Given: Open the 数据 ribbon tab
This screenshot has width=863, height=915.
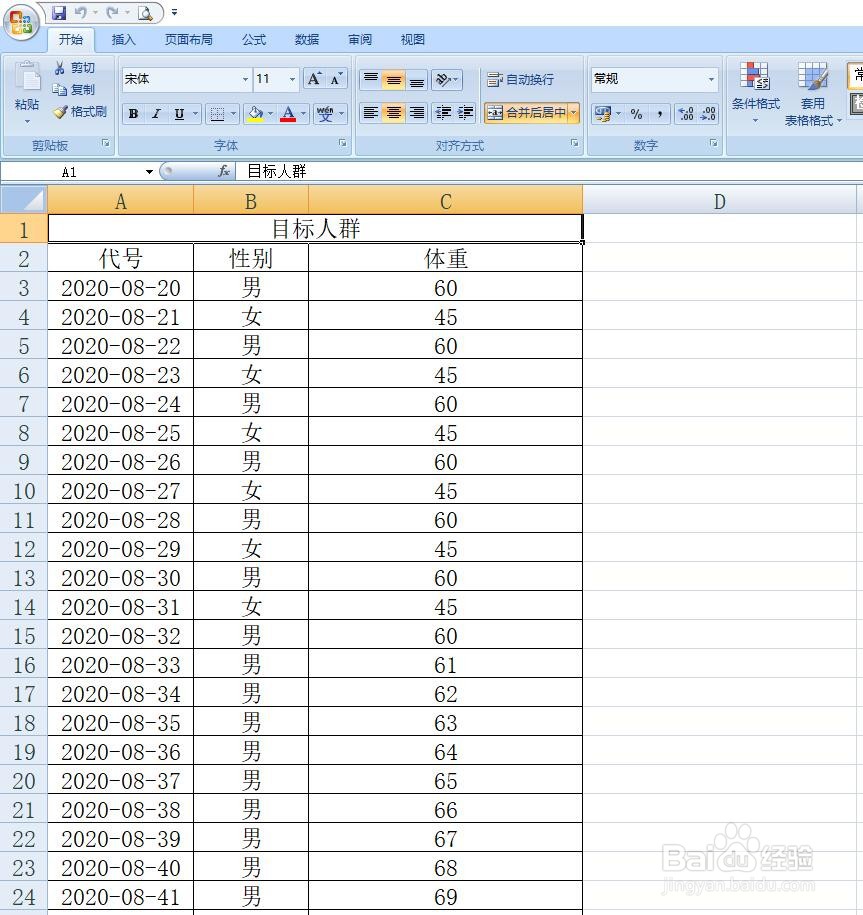Looking at the screenshot, I should [x=306, y=39].
